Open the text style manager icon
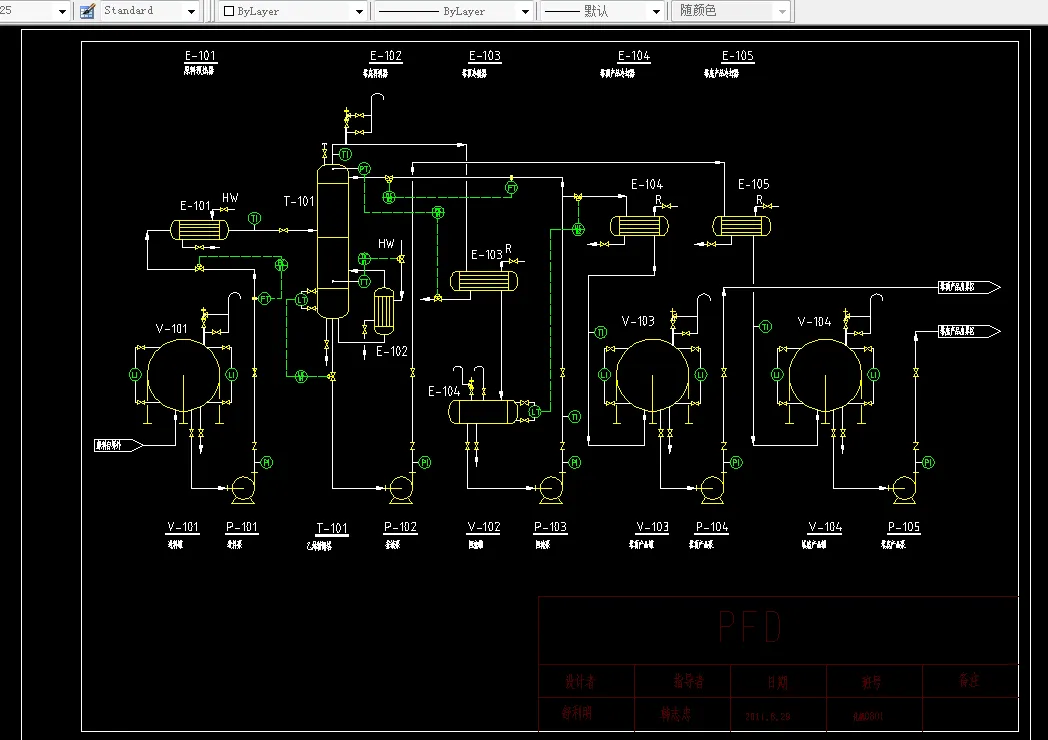The width and height of the screenshot is (1048, 740). point(87,11)
